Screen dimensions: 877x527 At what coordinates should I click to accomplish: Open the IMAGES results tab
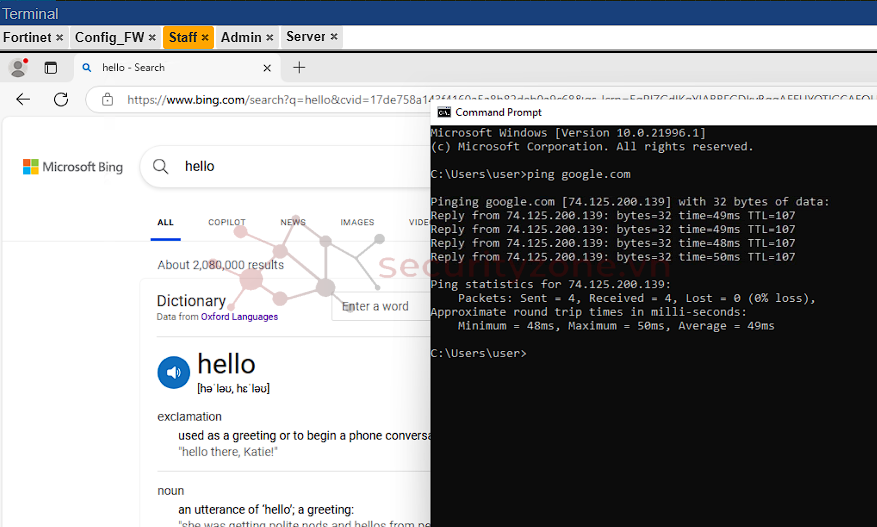pos(357,223)
